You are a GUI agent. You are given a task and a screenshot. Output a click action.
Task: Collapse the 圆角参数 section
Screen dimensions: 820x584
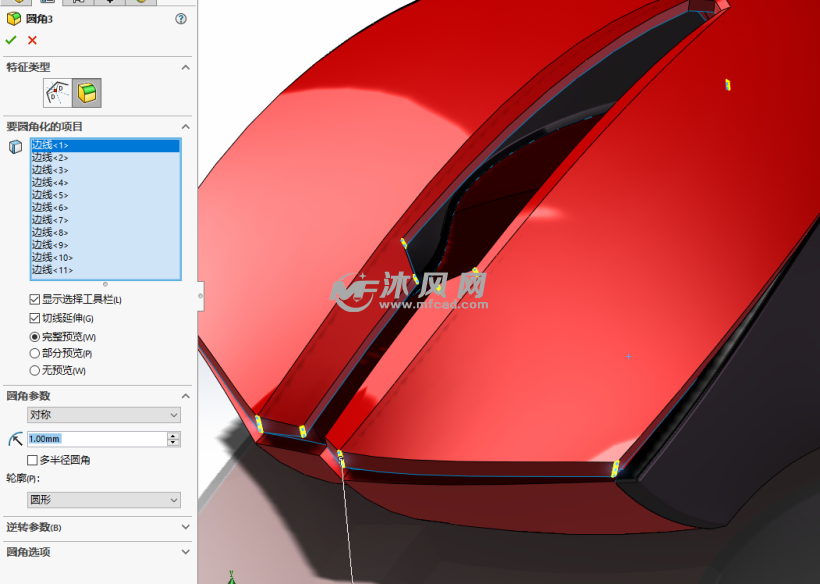186,396
